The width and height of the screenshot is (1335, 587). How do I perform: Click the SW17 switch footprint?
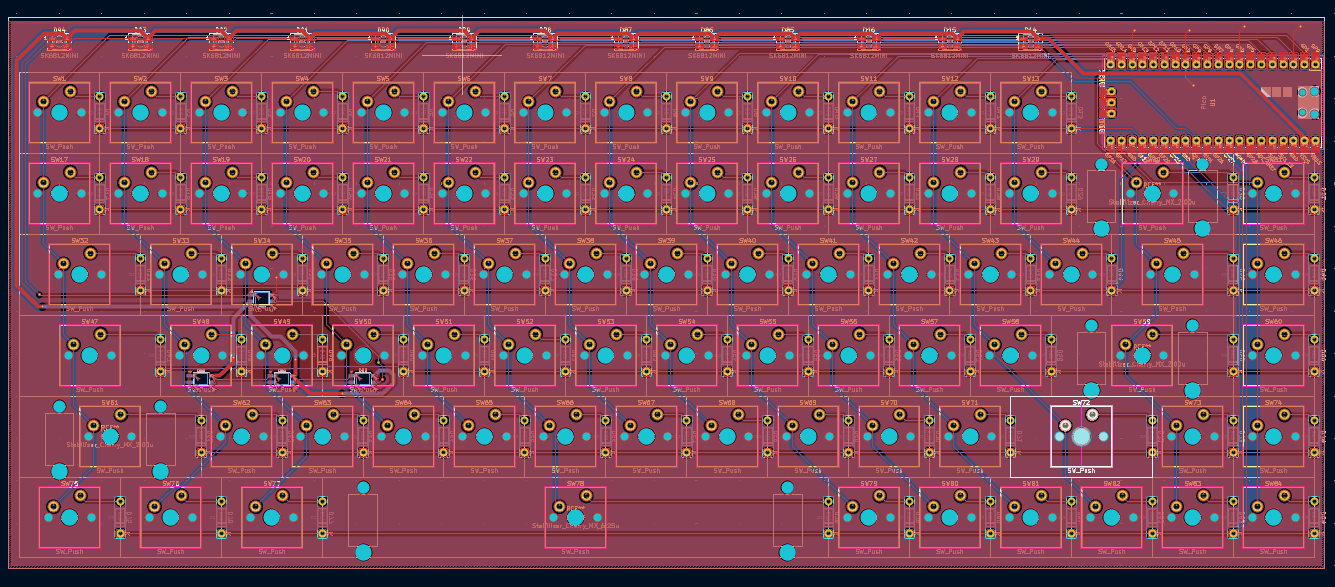pos(59,193)
